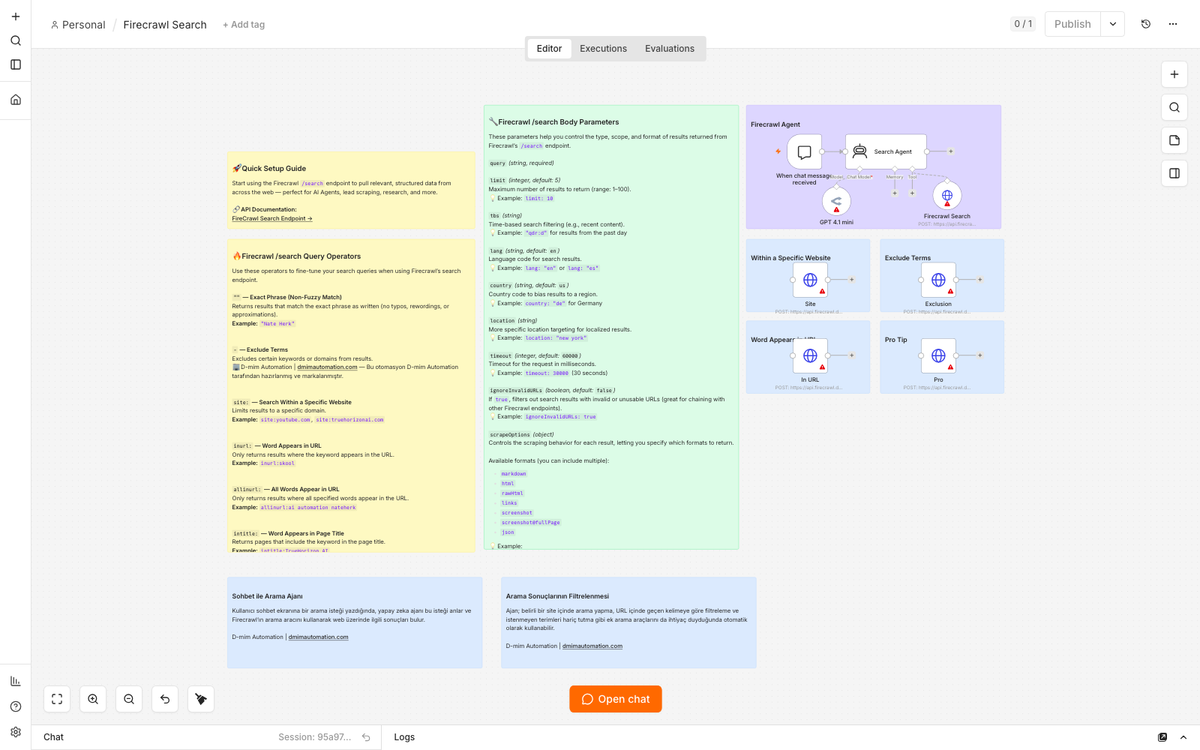Open node search on right toolbar
Image resolution: width=1200 pixels, height=750 pixels.
1174,108
